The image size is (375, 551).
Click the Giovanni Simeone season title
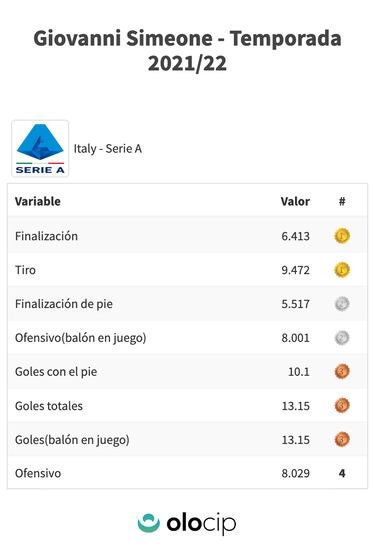(187, 51)
